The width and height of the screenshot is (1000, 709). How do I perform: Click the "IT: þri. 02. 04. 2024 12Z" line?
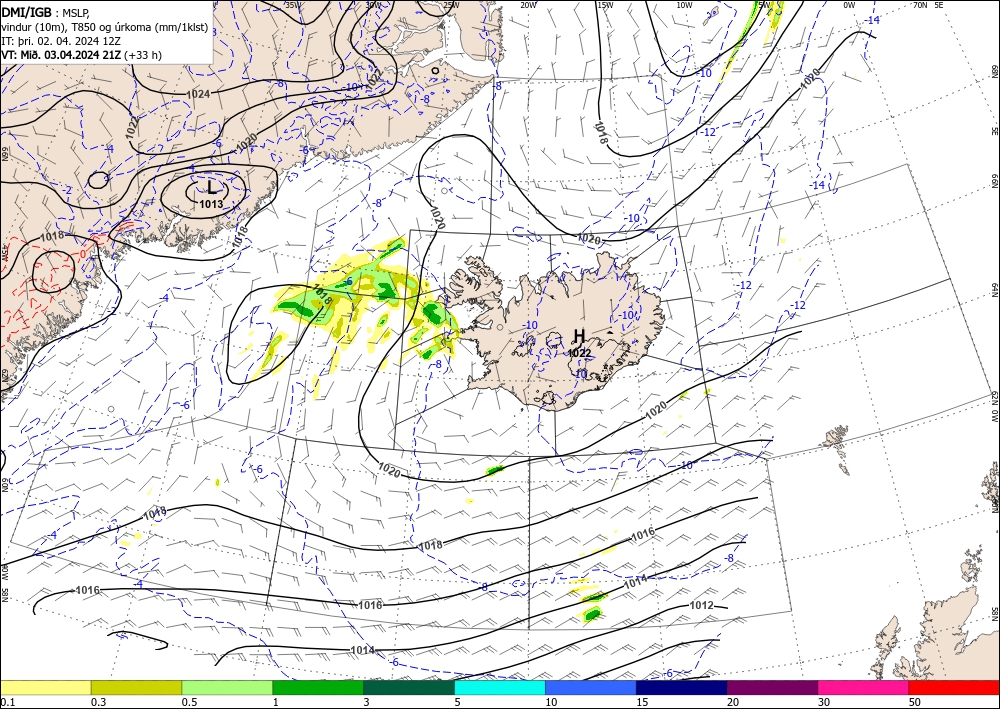[61, 41]
